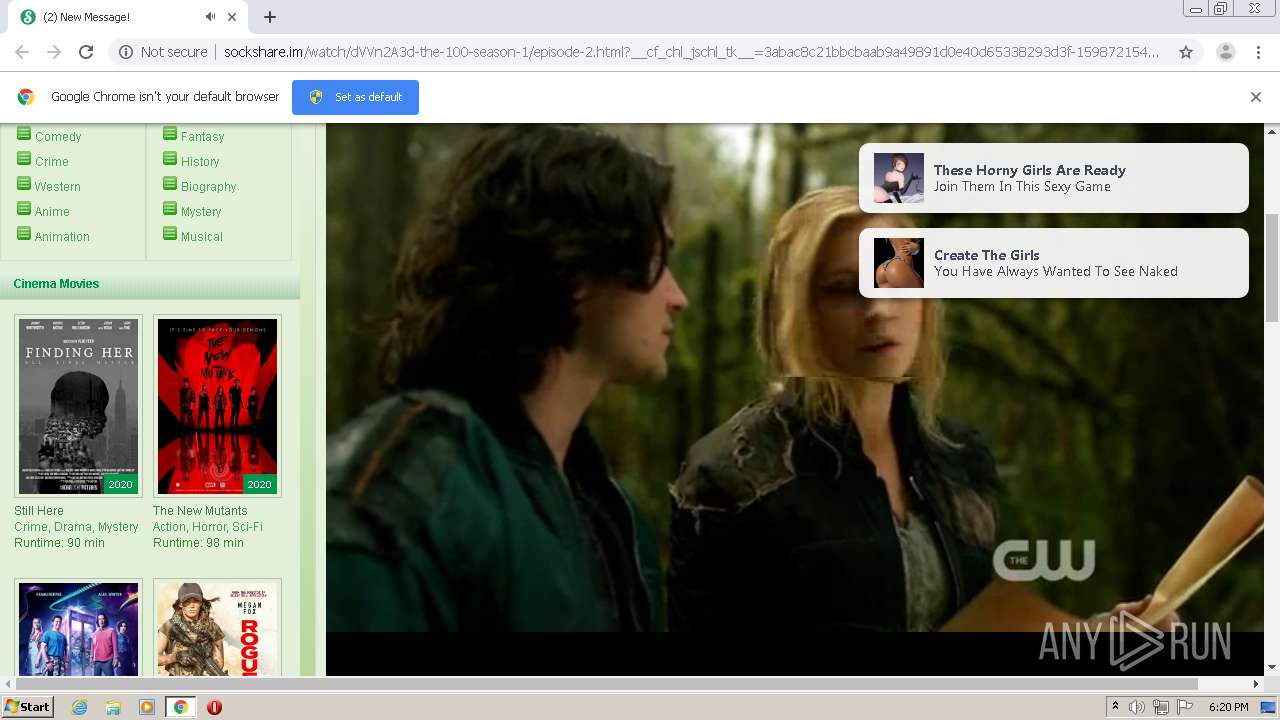Click the video player frame

(795, 400)
